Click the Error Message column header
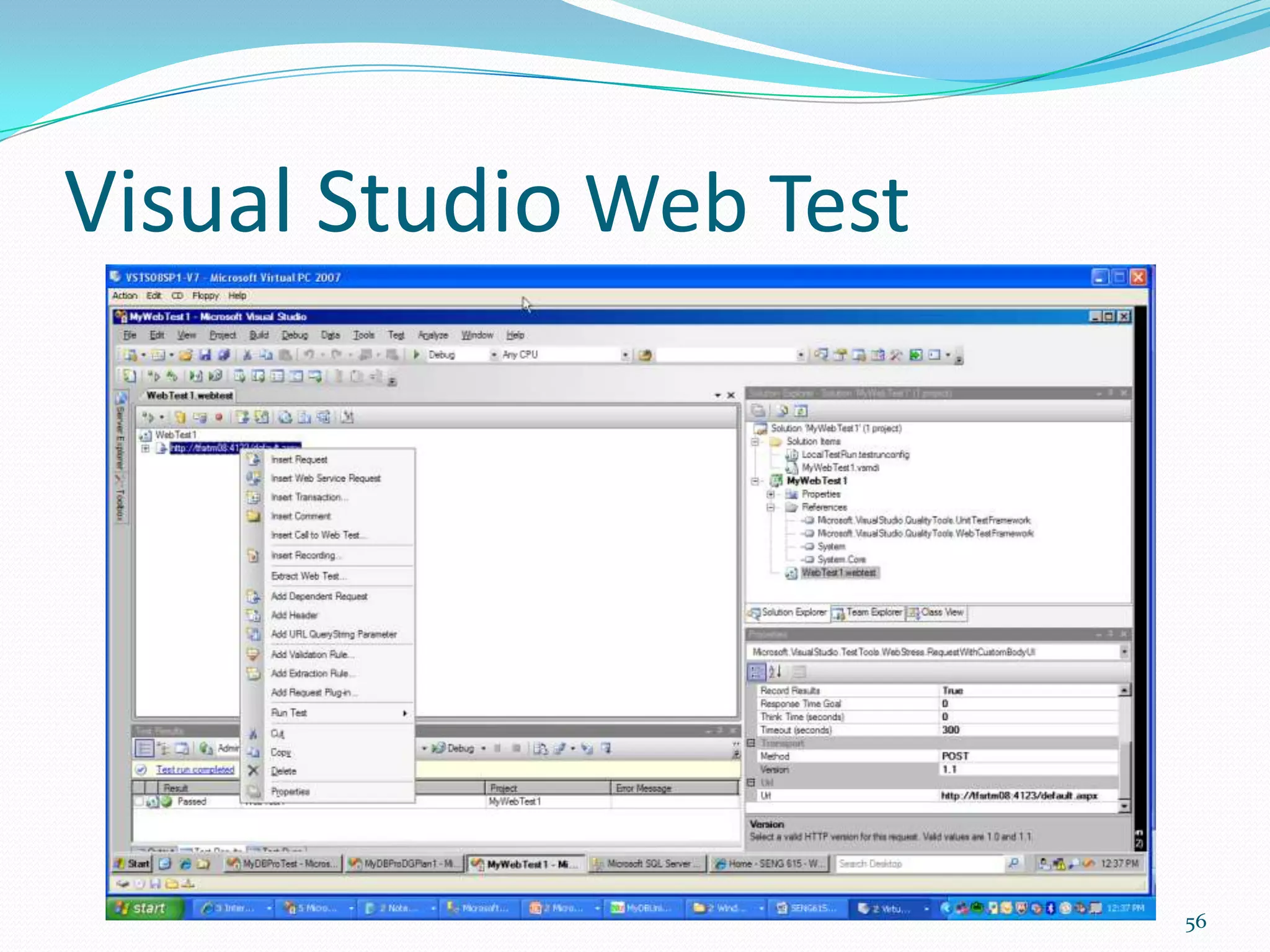The image size is (1270, 952). (674, 788)
